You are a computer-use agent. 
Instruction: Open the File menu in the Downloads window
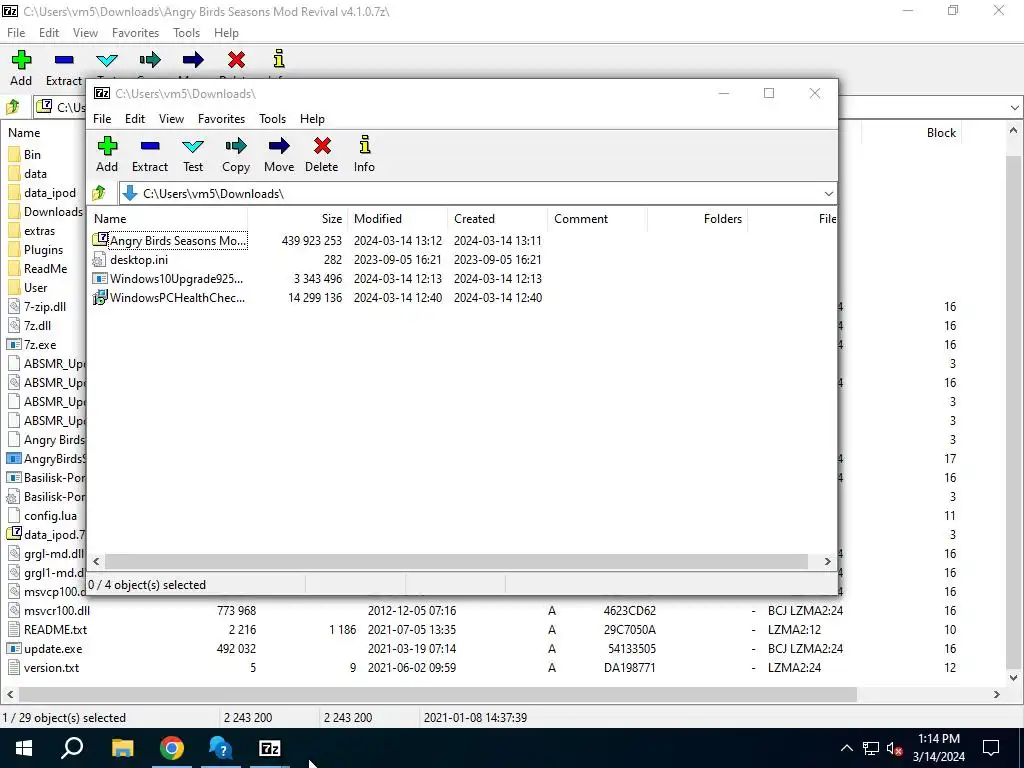pyautogui.click(x=102, y=119)
